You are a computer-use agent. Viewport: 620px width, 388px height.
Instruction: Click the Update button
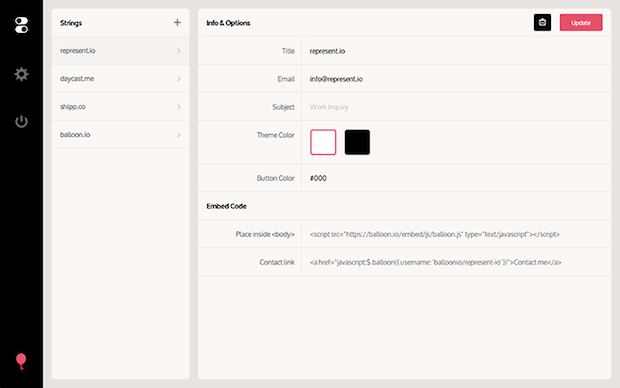point(581,23)
